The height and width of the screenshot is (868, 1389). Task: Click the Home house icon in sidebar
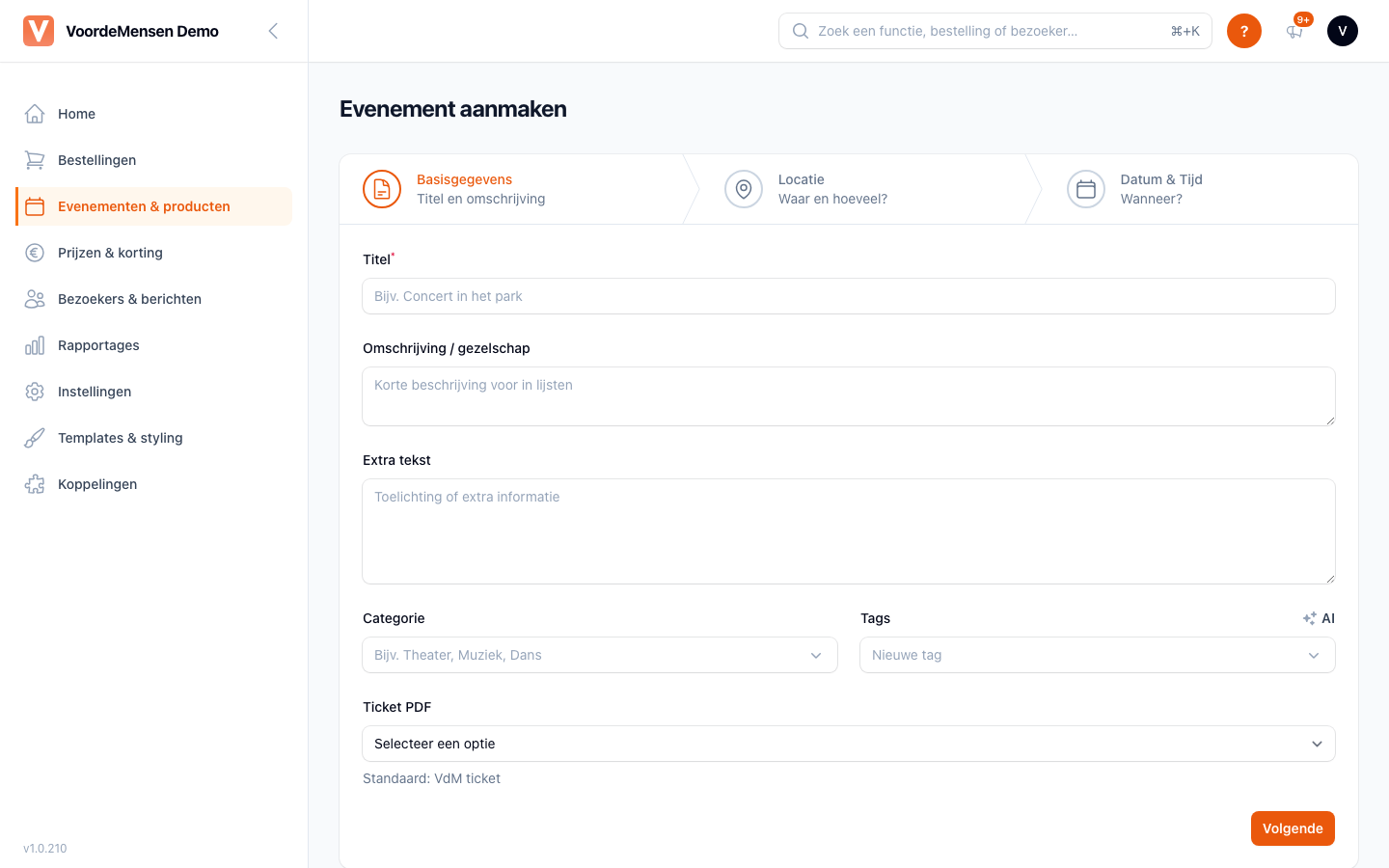click(x=35, y=114)
